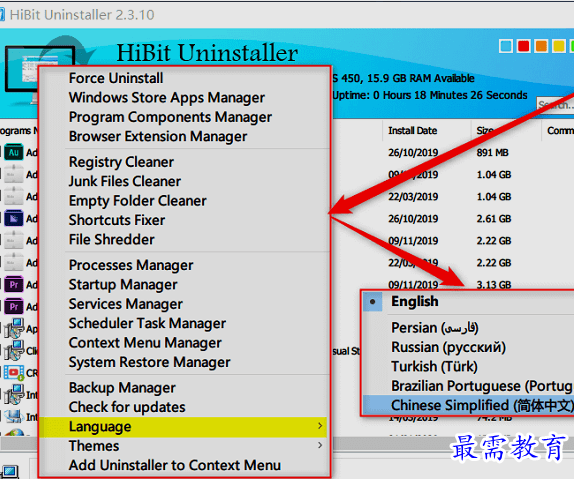Pick the orange theme swatch

[541, 46]
